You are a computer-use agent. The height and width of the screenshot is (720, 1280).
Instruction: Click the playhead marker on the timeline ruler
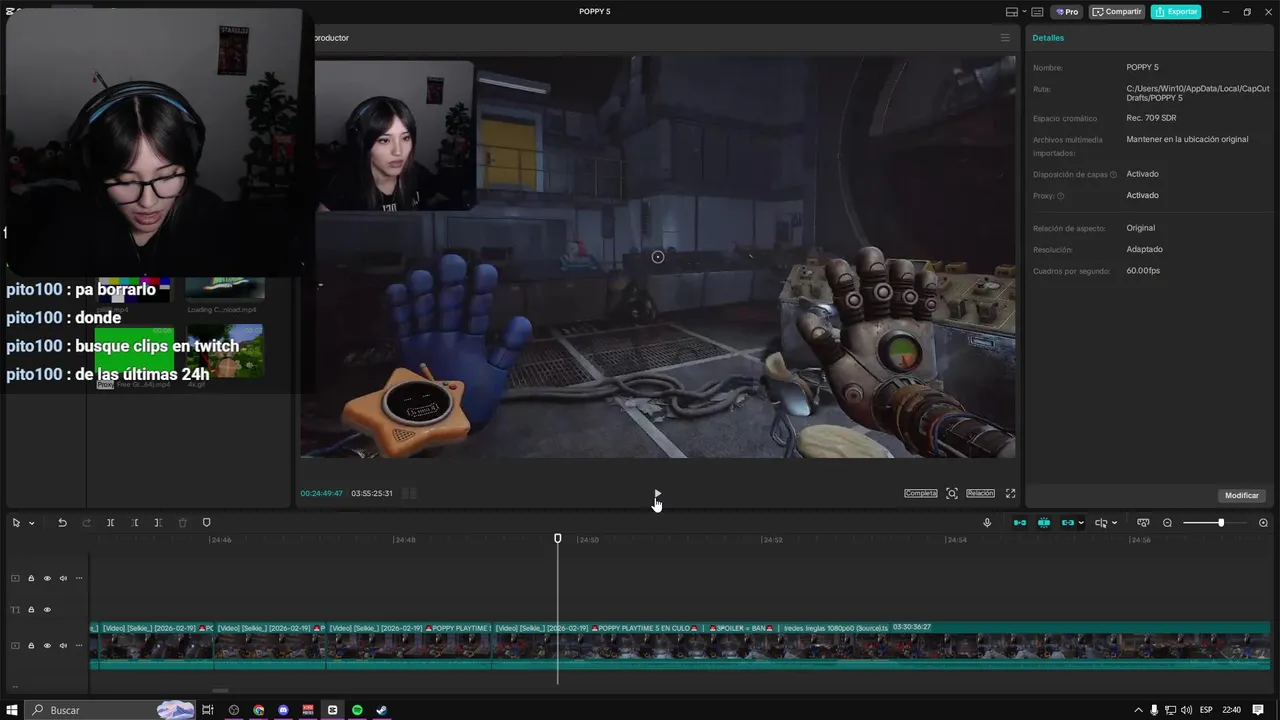click(558, 539)
